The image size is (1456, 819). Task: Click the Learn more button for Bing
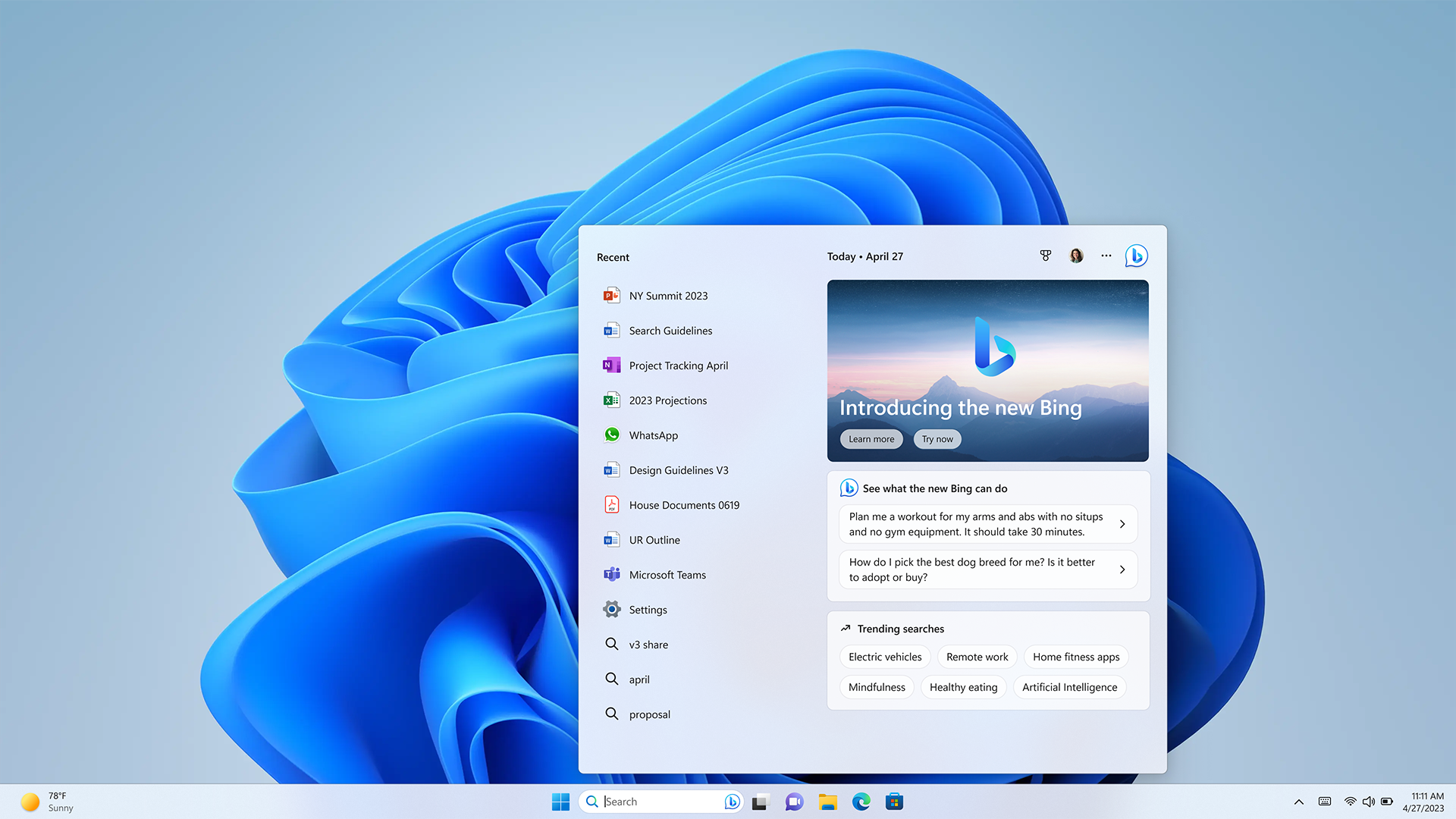871,438
